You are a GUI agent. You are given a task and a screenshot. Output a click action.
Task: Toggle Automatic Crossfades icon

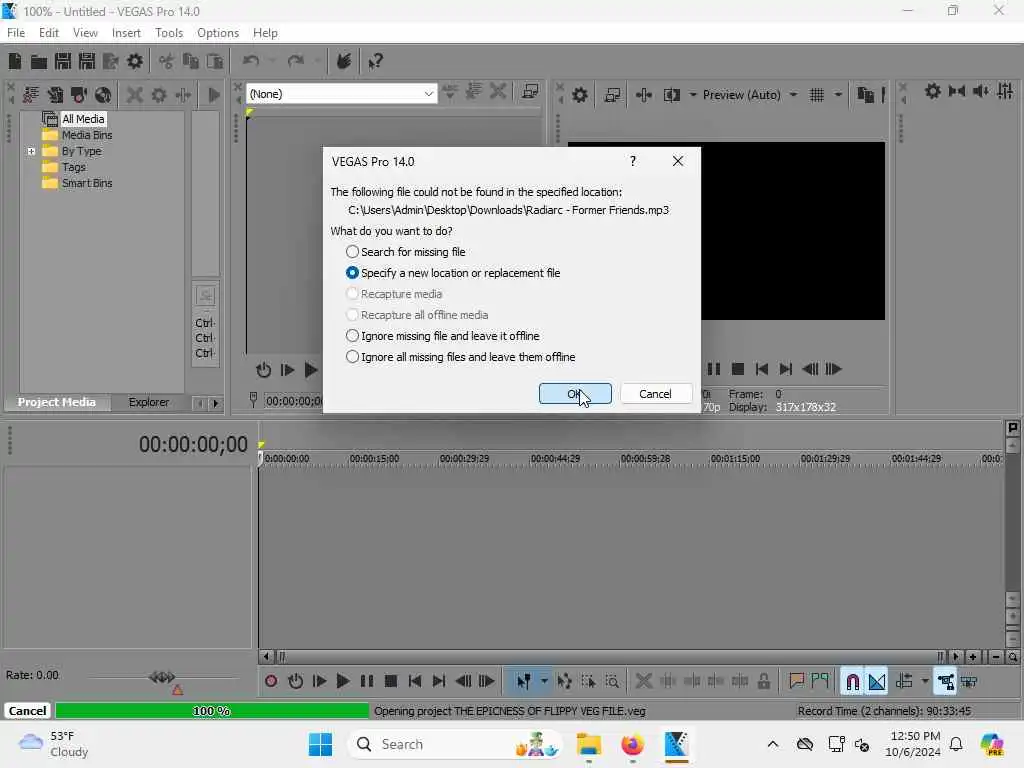876,681
